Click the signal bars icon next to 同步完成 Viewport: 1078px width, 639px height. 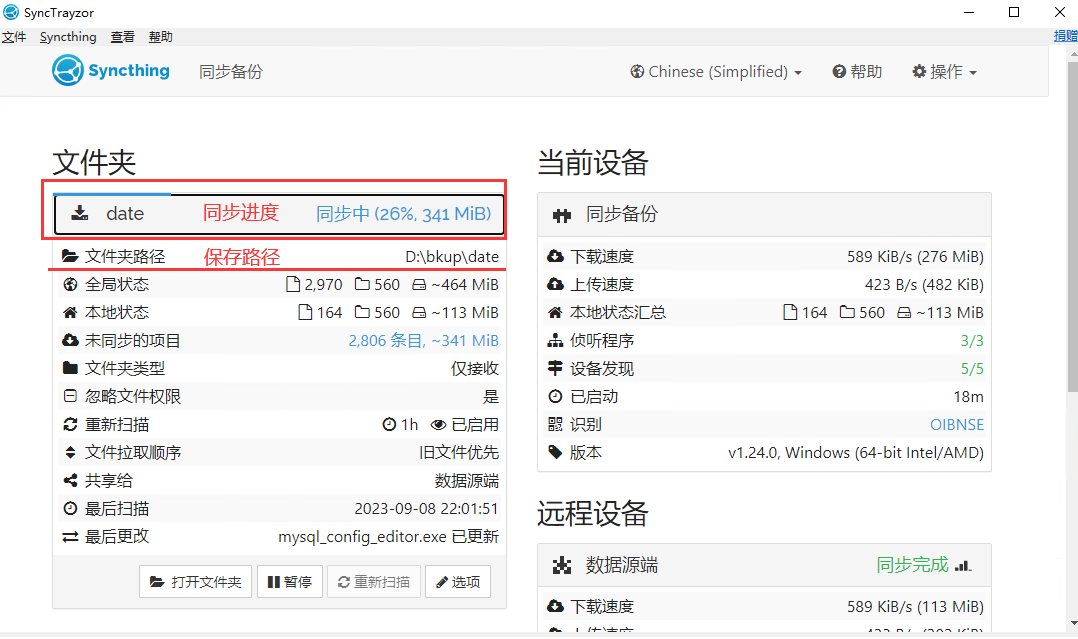coord(962,565)
